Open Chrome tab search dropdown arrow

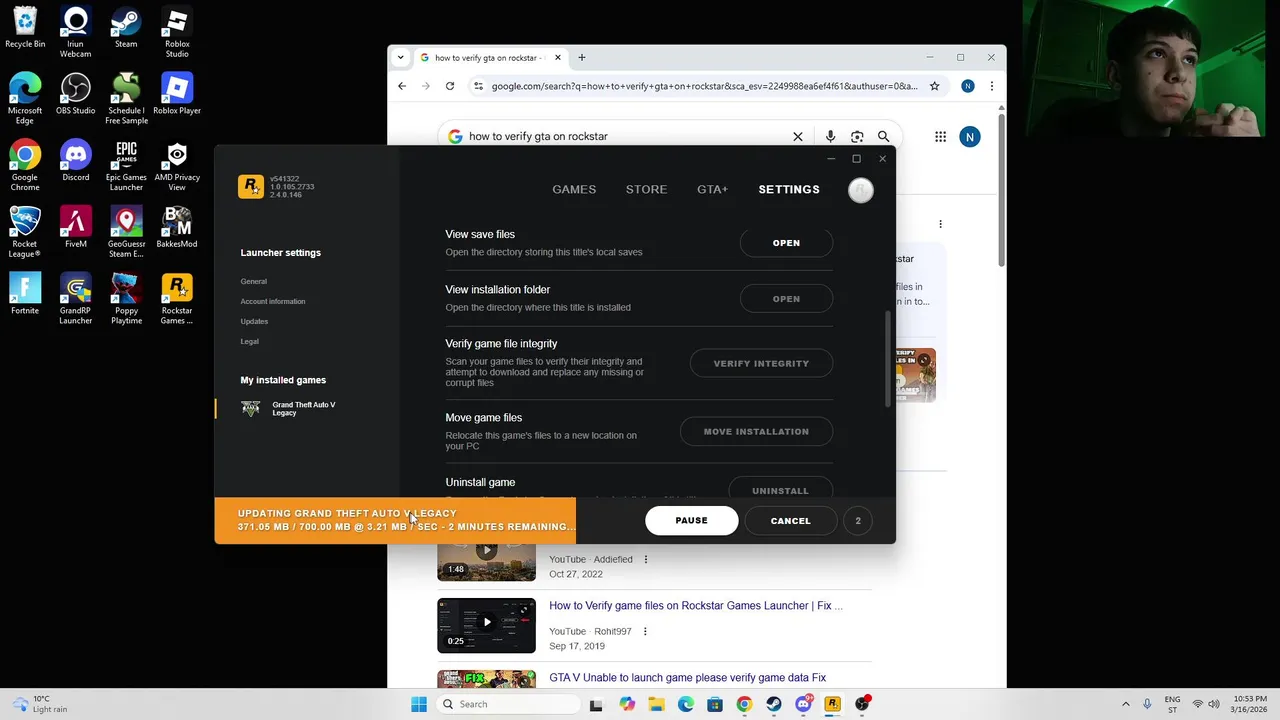(401, 57)
